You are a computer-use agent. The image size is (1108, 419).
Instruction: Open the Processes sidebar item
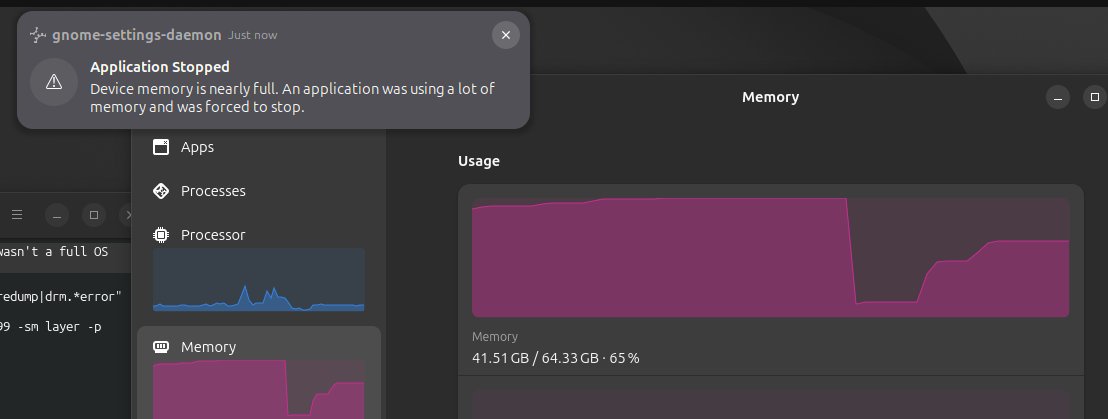[x=259, y=191]
